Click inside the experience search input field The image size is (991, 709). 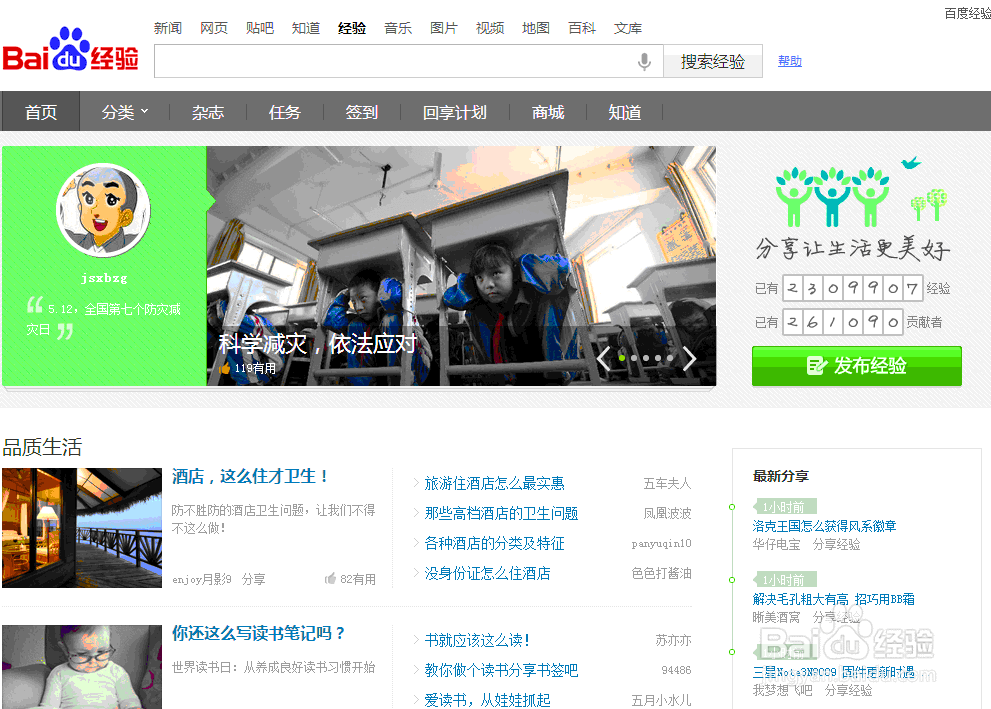(x=400, y=61)
